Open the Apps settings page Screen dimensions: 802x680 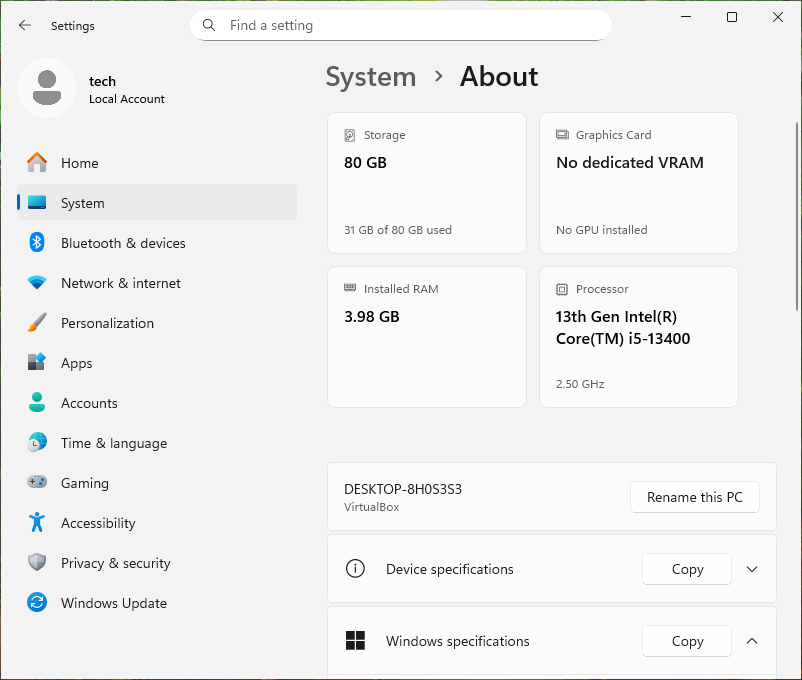[x=157, y=362]
